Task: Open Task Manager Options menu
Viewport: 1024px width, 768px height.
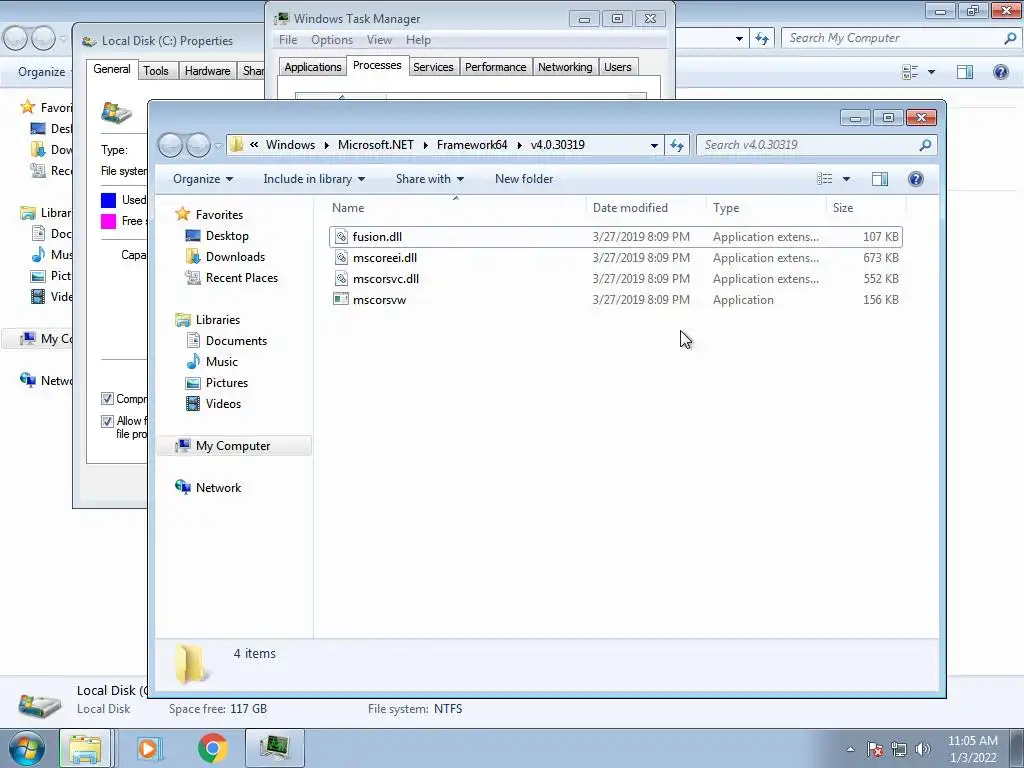Action: pos(332,40)
